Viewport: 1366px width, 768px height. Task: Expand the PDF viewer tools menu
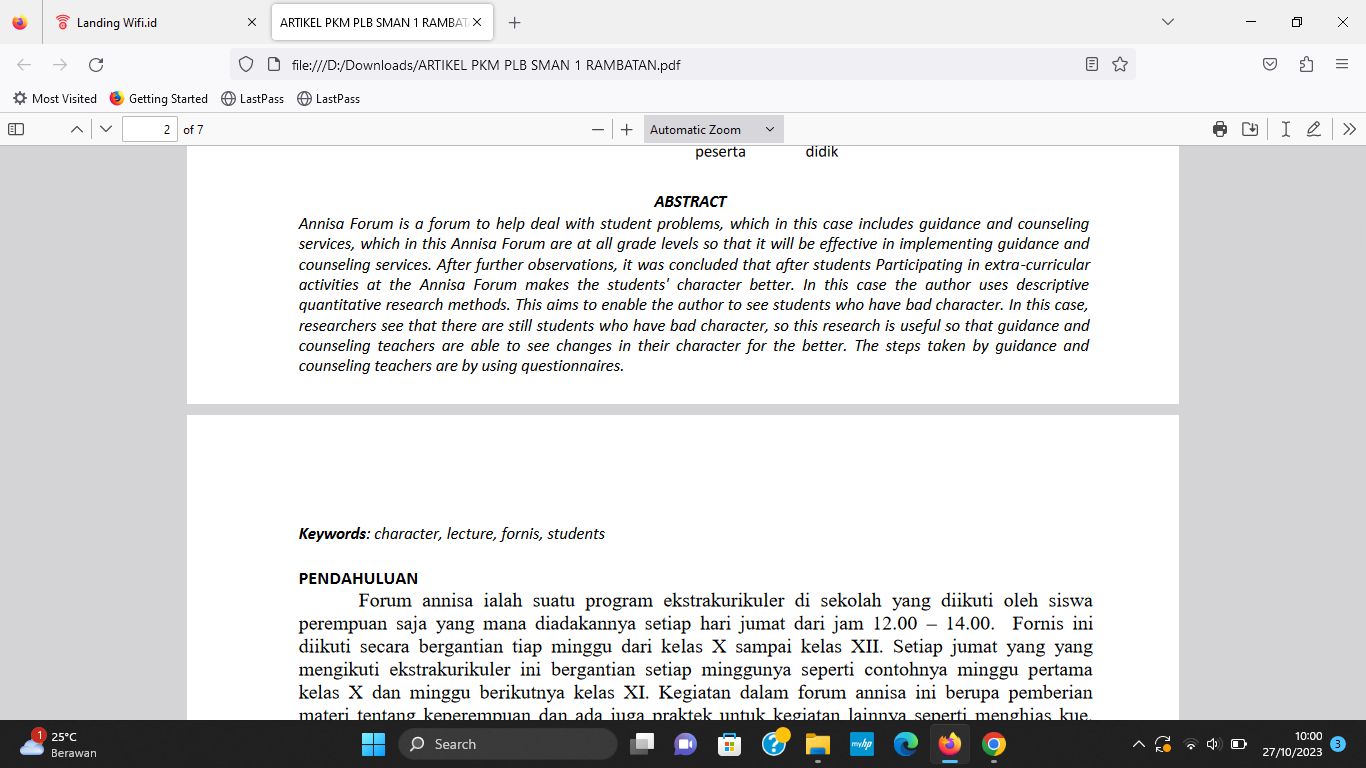pos(1350,129)
